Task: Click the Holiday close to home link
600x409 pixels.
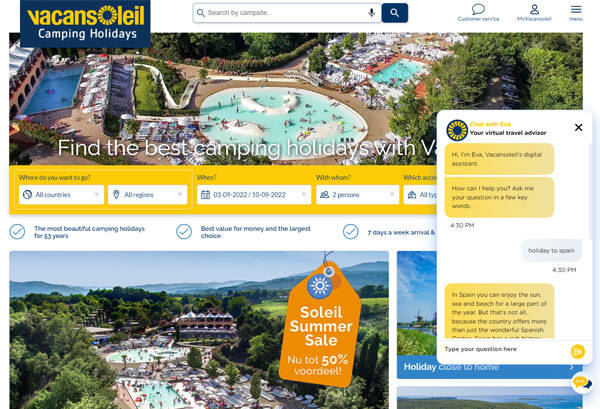Action: click(451, 367)
